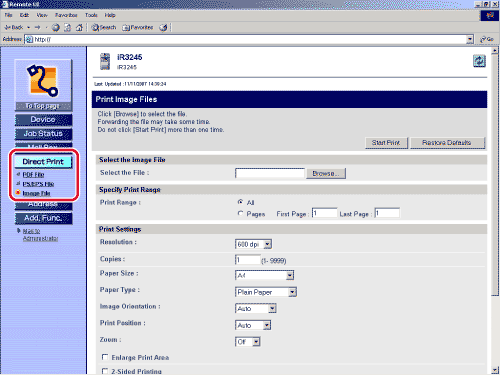The image size is (500, 375).
Task: Click the browser Home icon
Action: point(79,27)
